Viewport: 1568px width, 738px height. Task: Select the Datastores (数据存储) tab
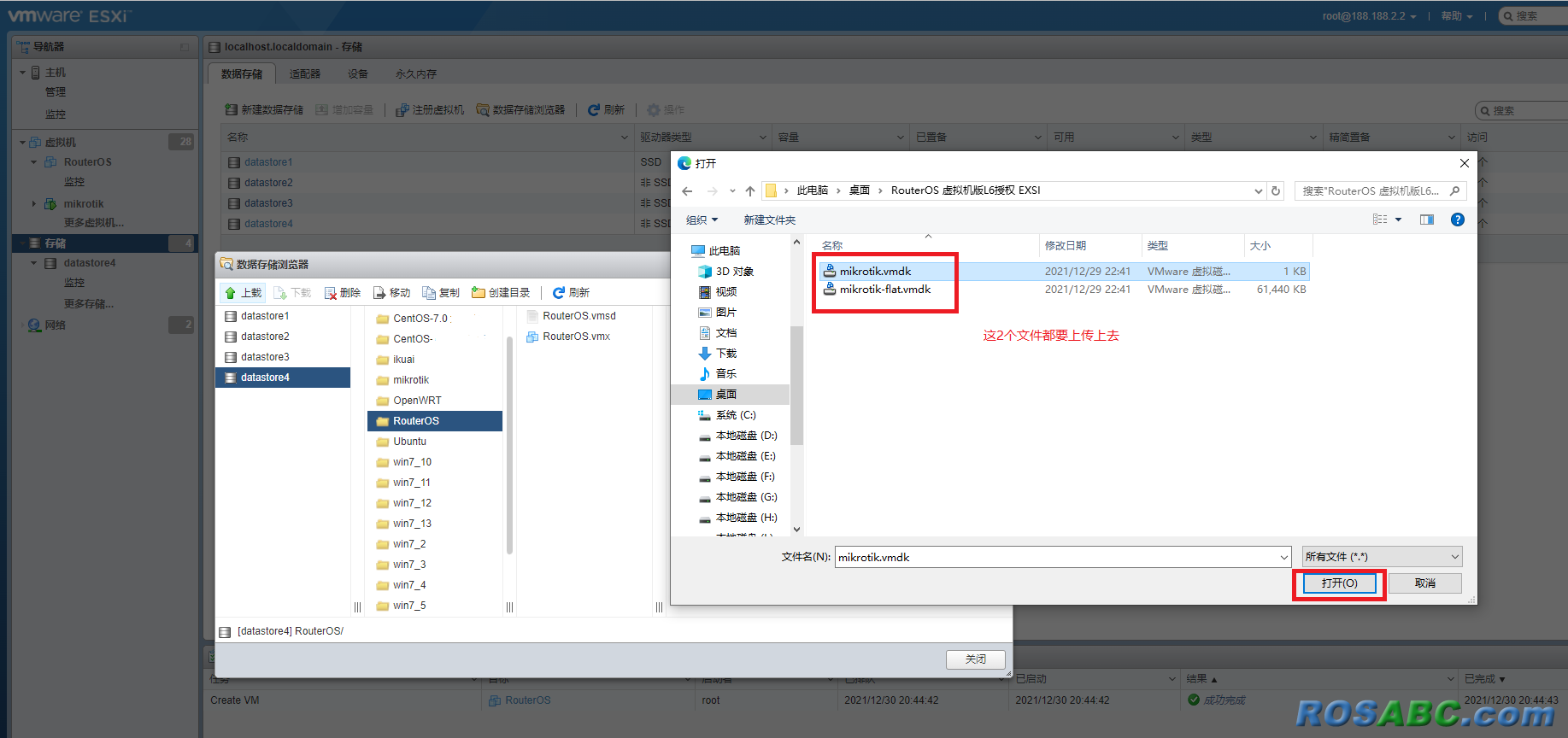point(242,74)
